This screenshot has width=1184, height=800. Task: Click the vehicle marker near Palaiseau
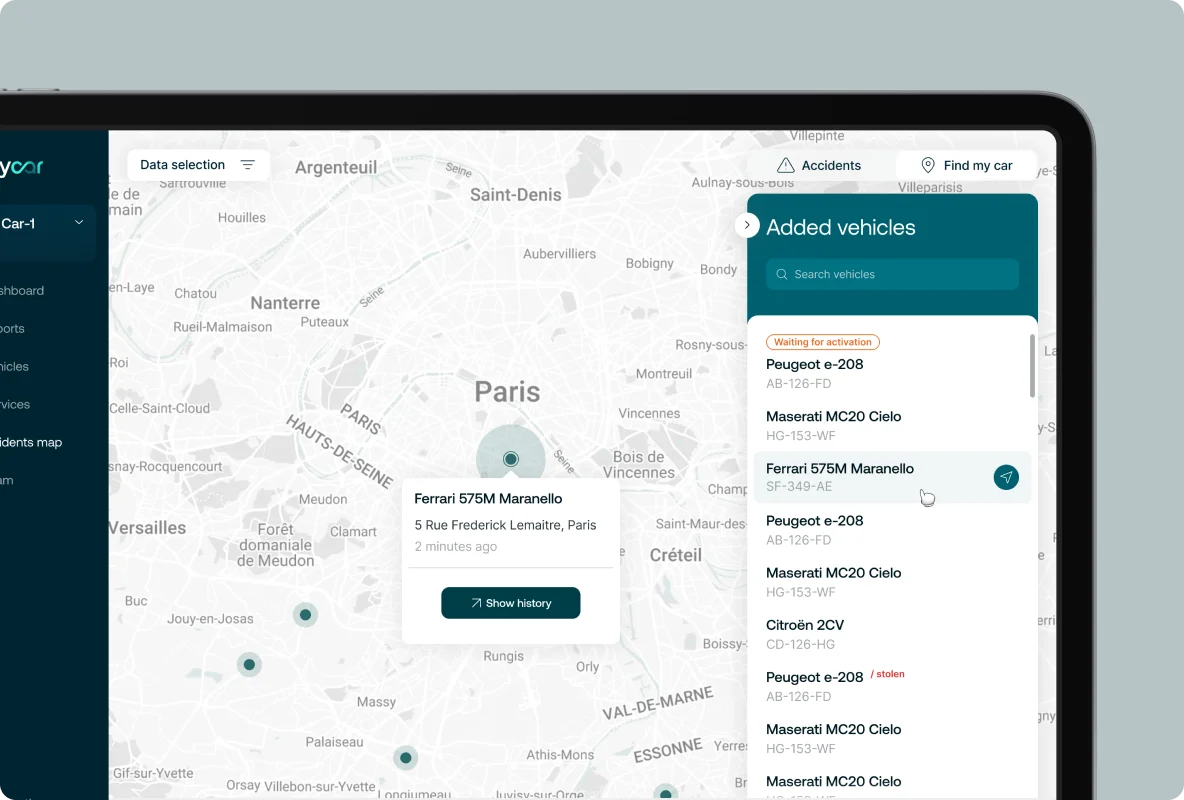pyautogui.click(x=405, y=757)
